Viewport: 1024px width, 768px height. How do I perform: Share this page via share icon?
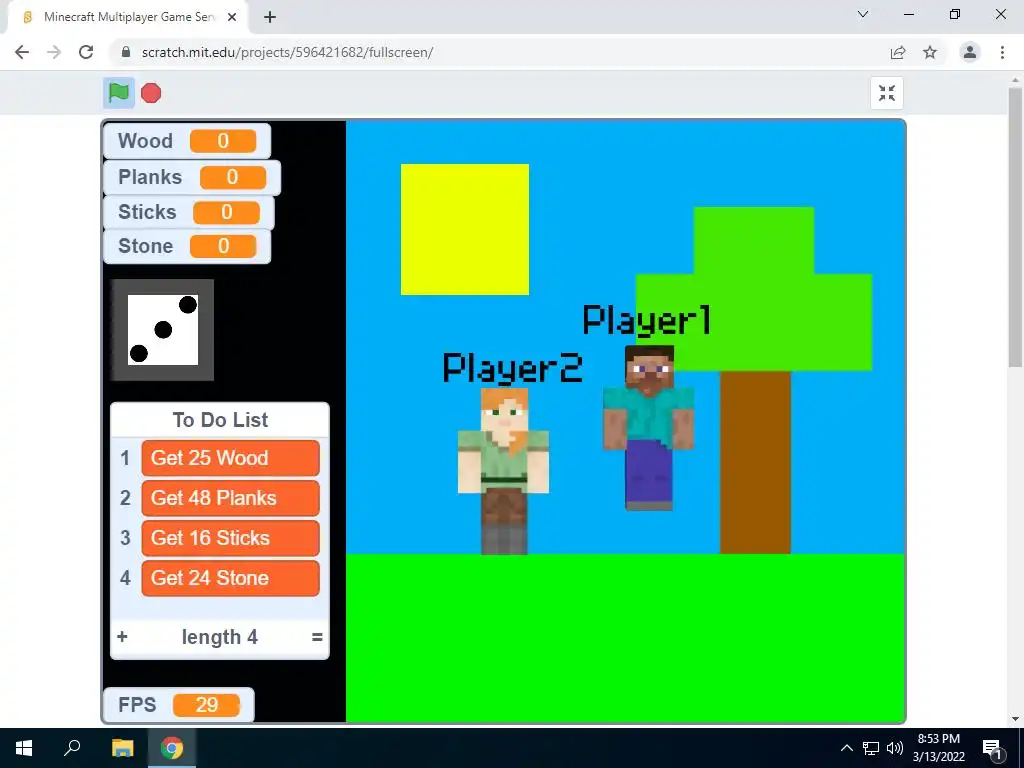point(898,52)
